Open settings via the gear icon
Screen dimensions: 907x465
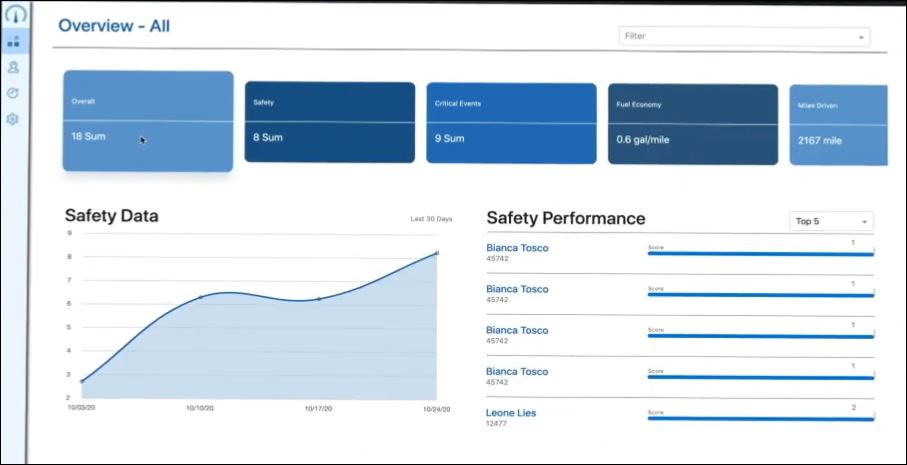pos(14,119)
